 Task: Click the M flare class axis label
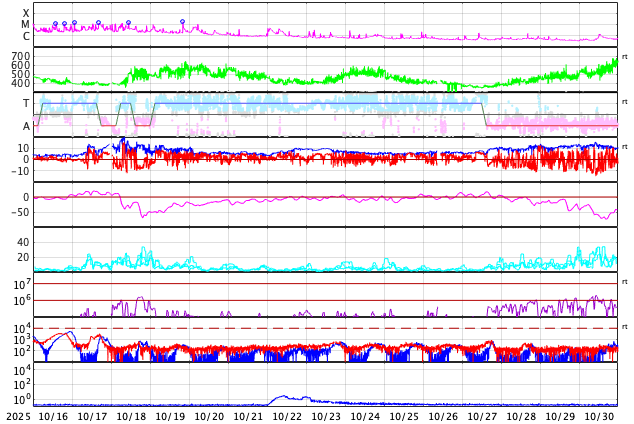pos(26,25)
